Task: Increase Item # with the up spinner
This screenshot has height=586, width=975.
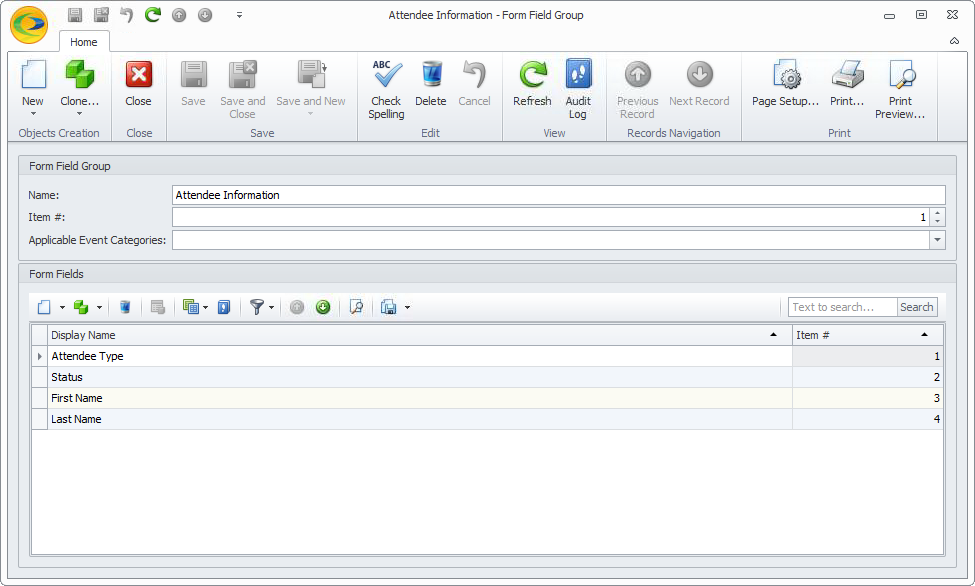Action: coord(938,213)
